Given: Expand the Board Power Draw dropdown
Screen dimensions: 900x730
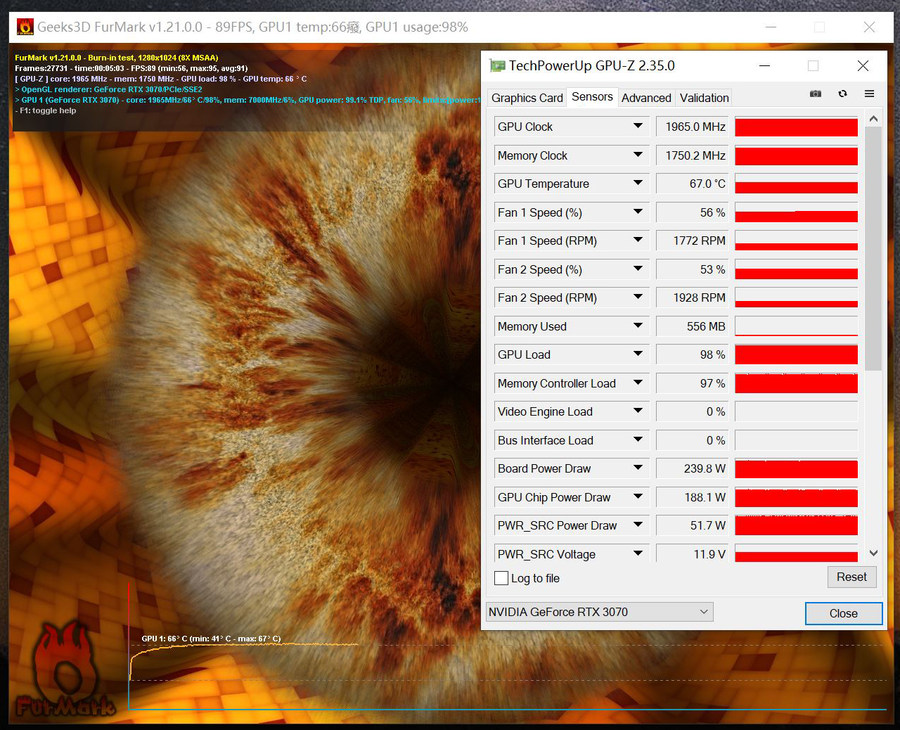Looking at the screenshot, I should 638,469.
